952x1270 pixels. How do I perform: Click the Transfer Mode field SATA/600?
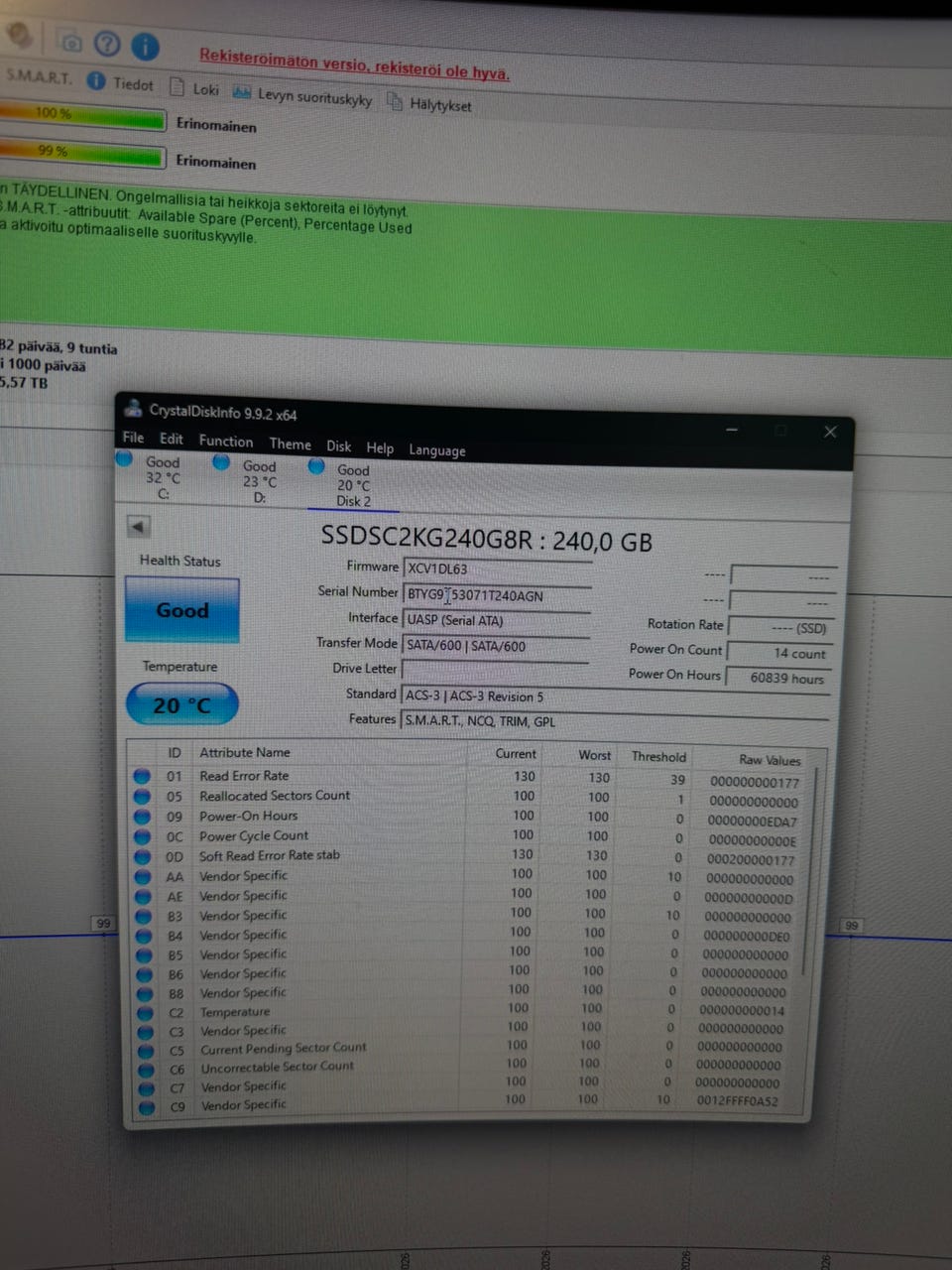[496, 645]
